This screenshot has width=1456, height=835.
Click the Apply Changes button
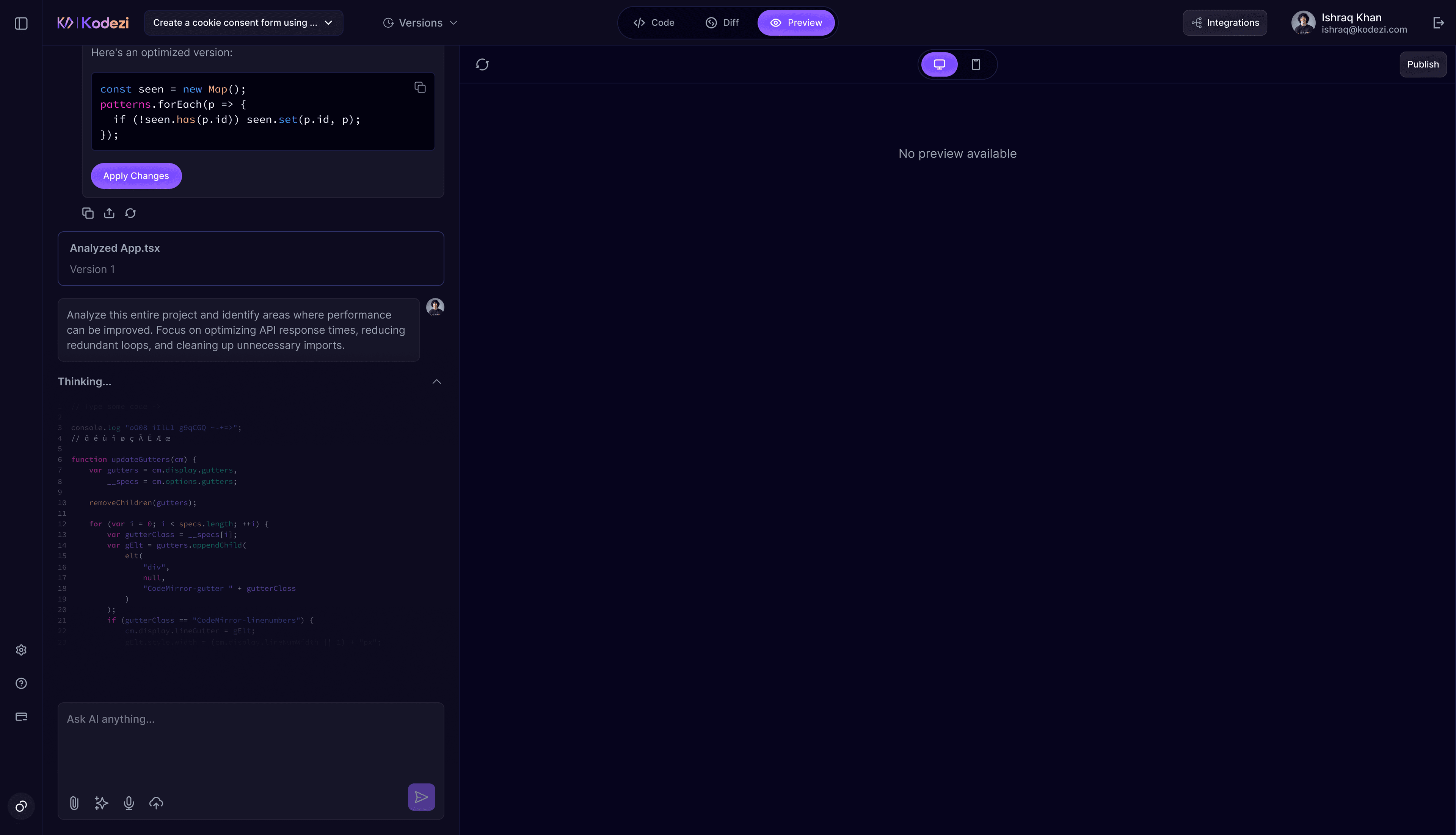[x=136, y=176]
